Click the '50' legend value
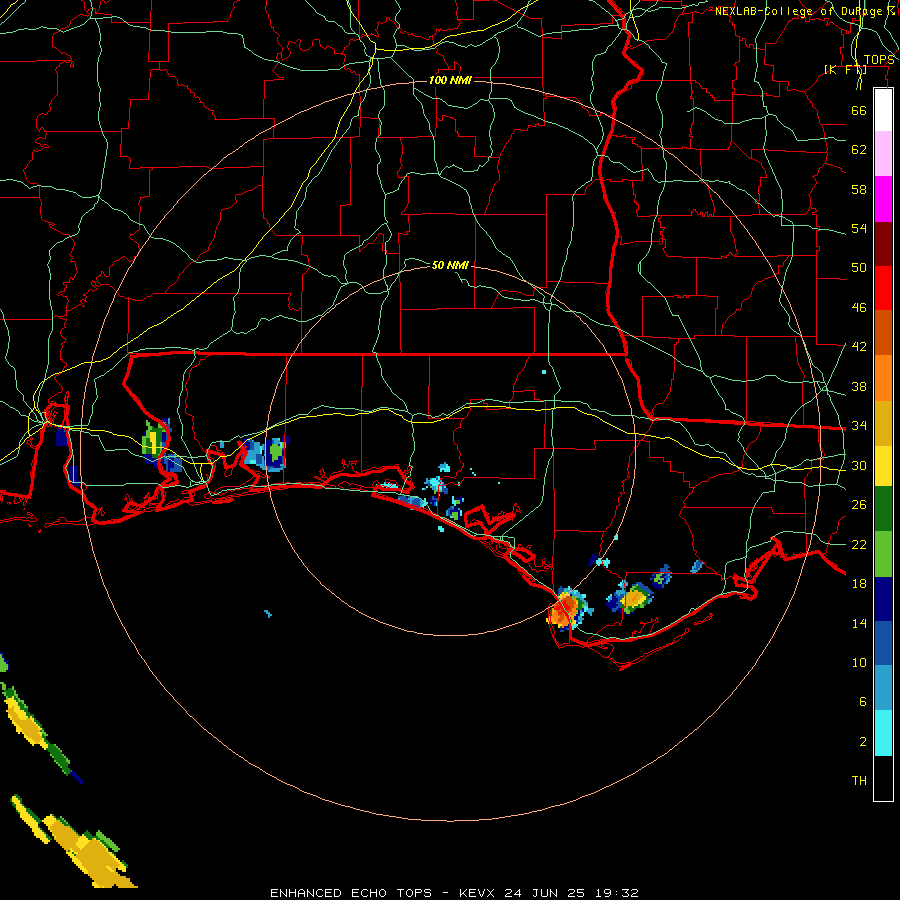 [859, 268]
